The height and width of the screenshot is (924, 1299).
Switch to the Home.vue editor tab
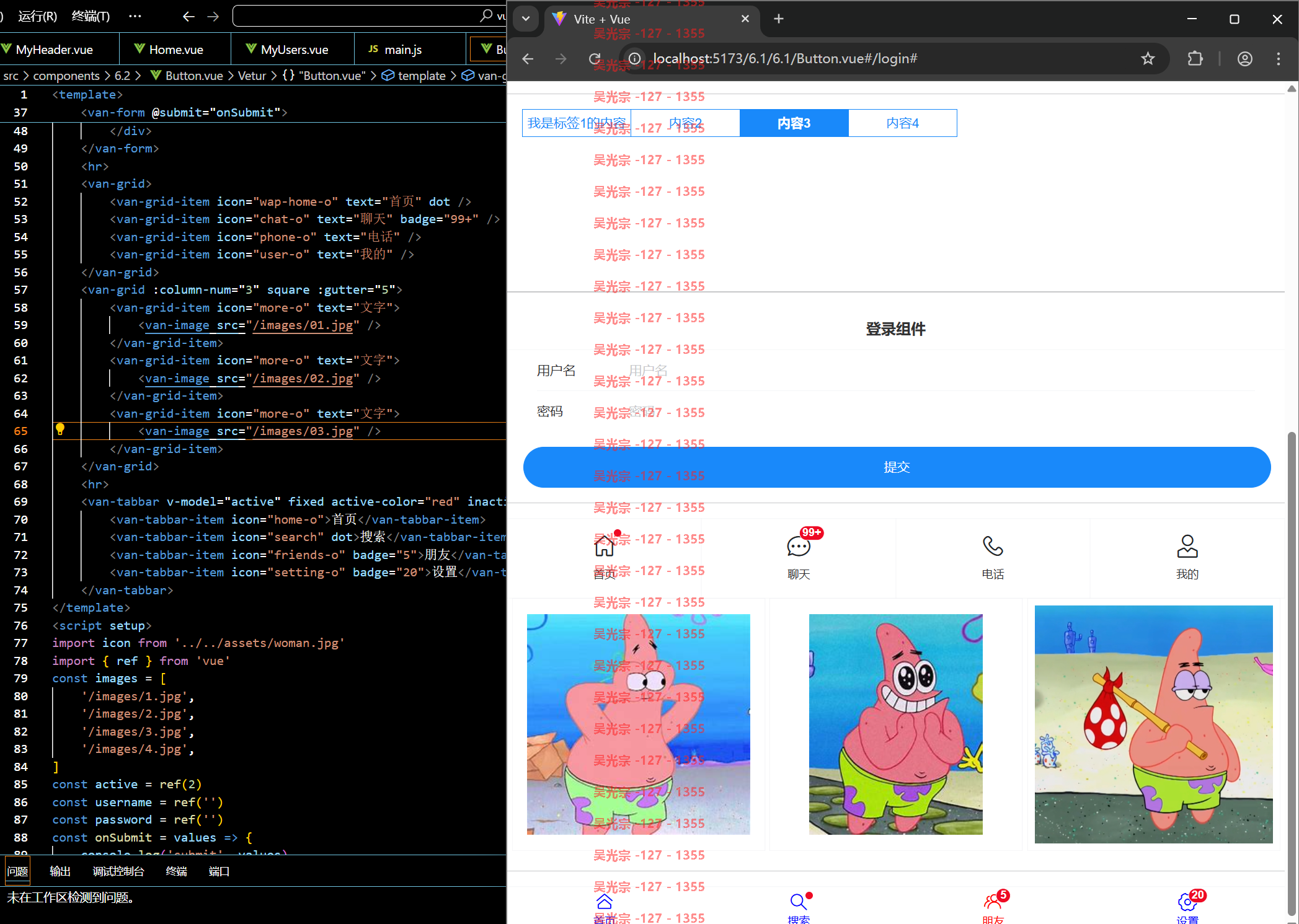click(x=175, y=50)
